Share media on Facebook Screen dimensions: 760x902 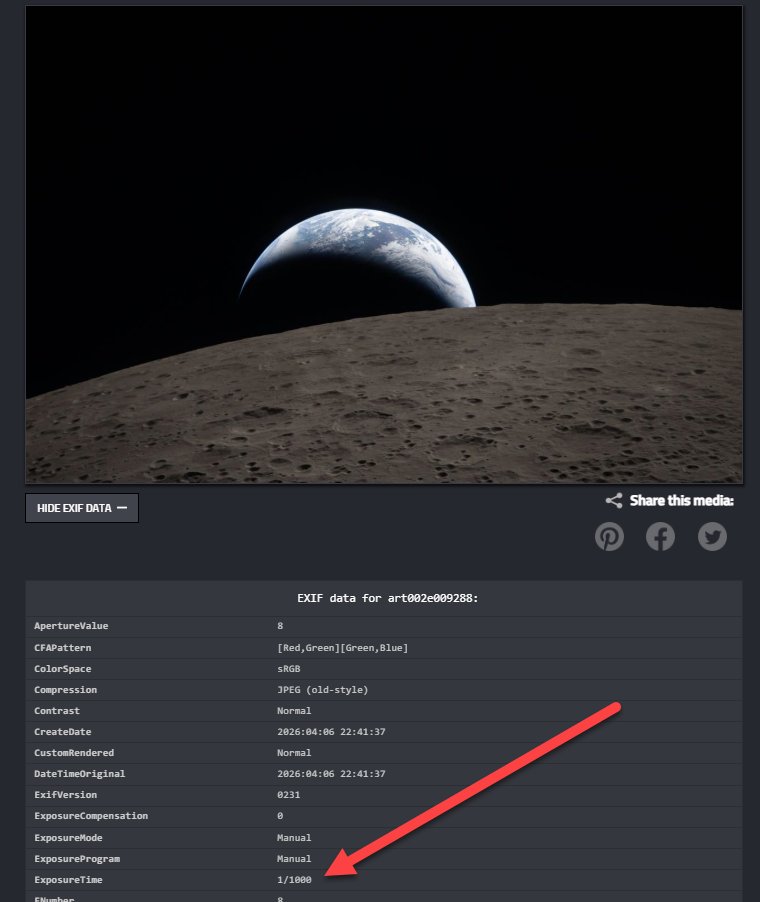click(x=660, y=537)
